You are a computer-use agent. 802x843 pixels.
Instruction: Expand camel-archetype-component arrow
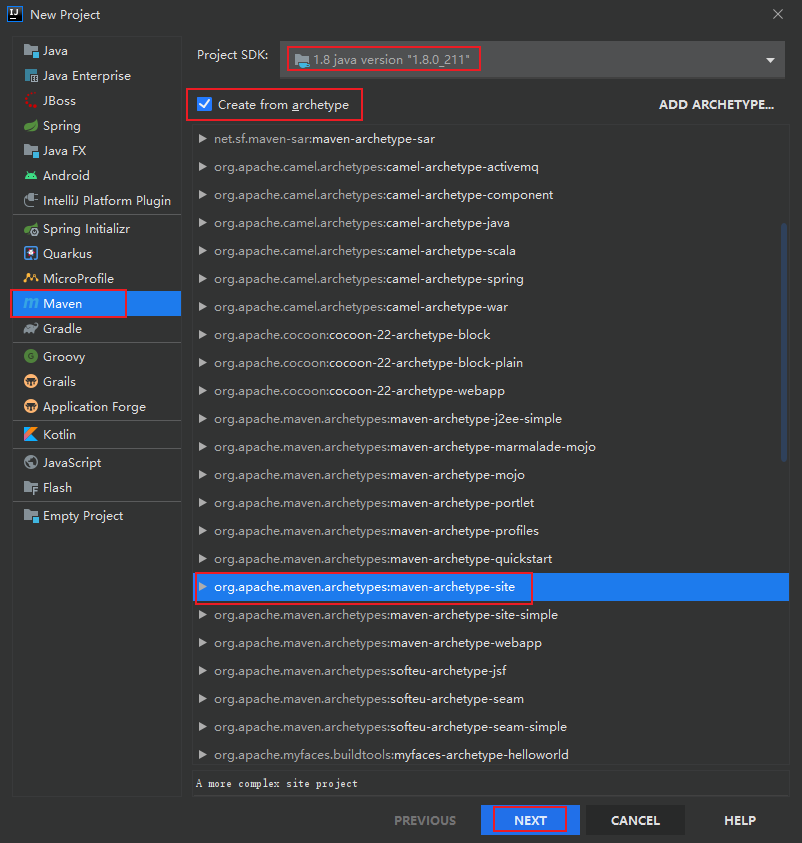(203, 195)
